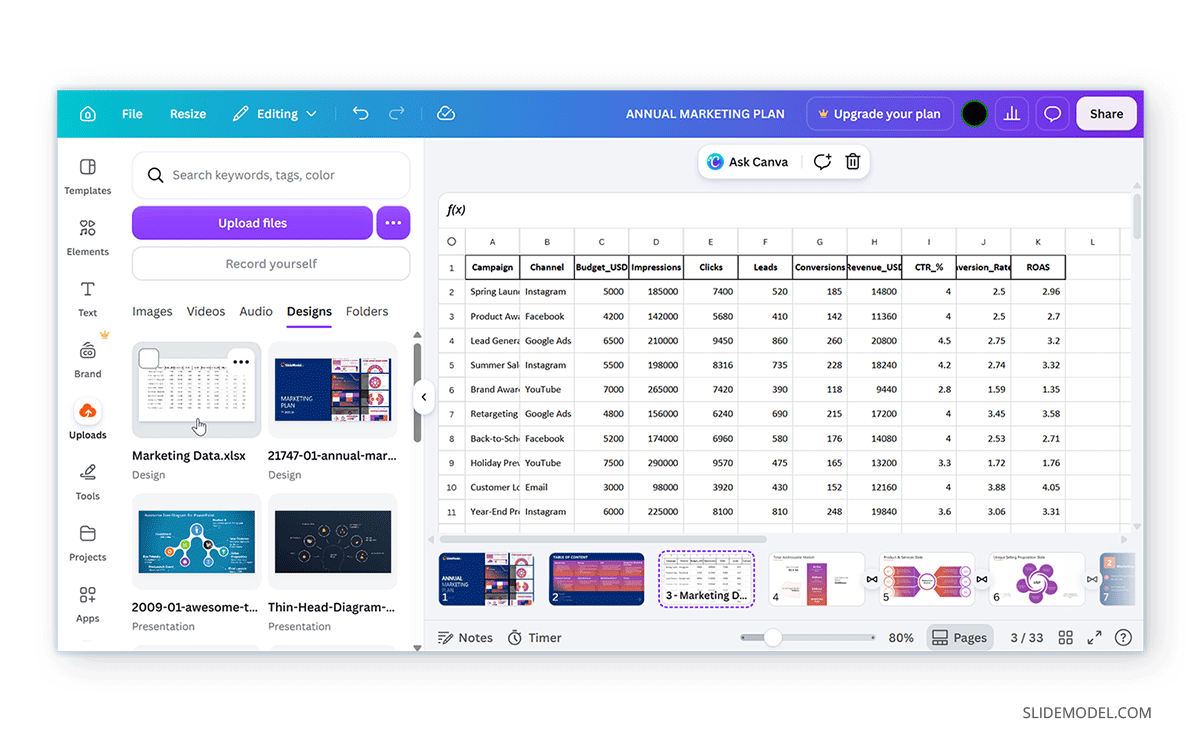This screenshot has width=1200, height=743.
Task: Open 21747-01-annual-mar design thumbnail
Action: (x=333, y=390)
